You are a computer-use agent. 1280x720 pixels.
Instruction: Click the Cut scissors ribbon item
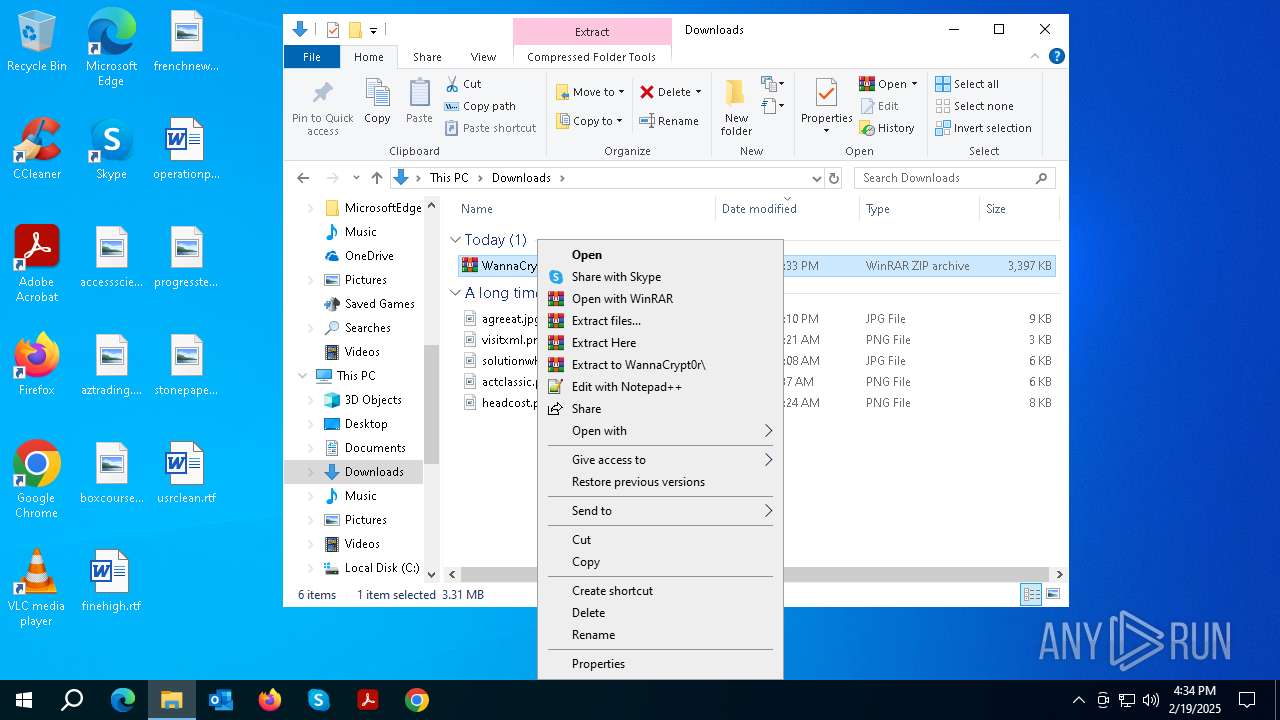(463, 84)
